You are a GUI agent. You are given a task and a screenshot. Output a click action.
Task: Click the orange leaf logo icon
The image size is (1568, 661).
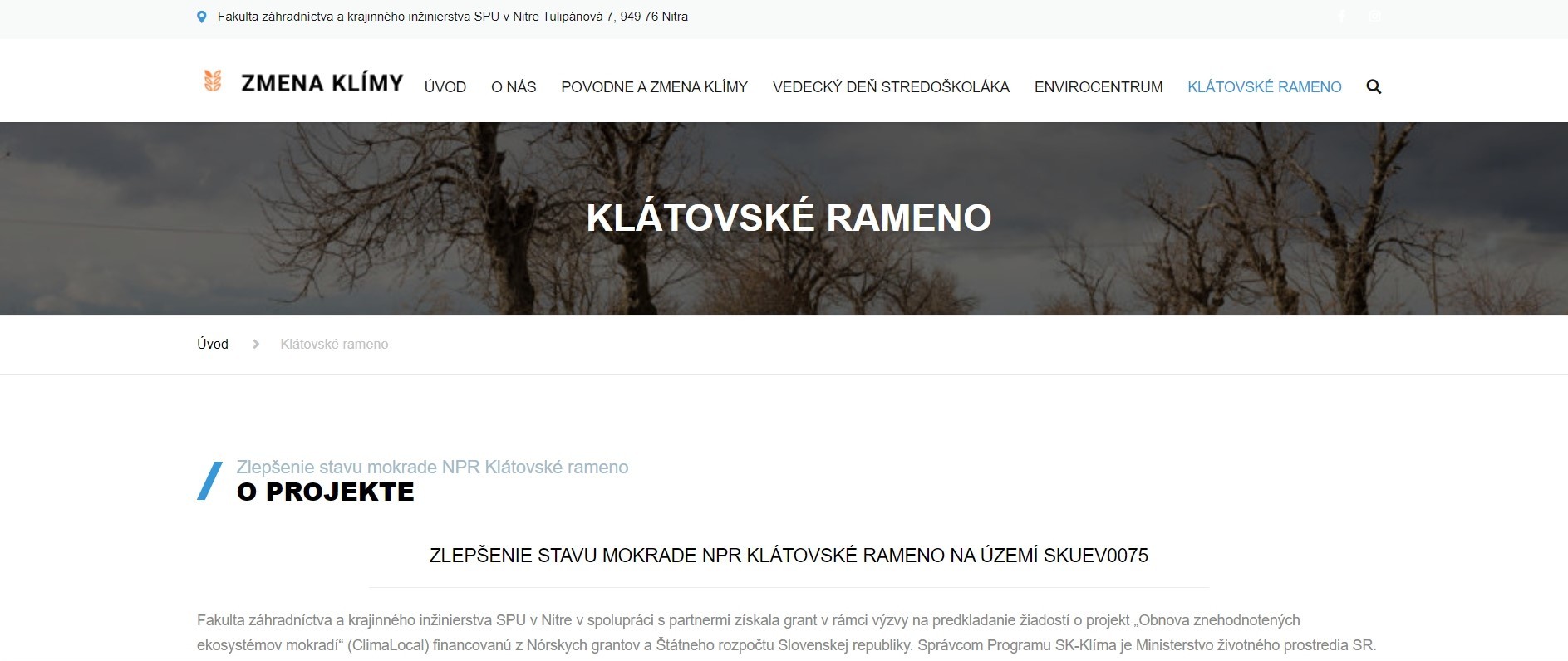click(x=213, y=81)
